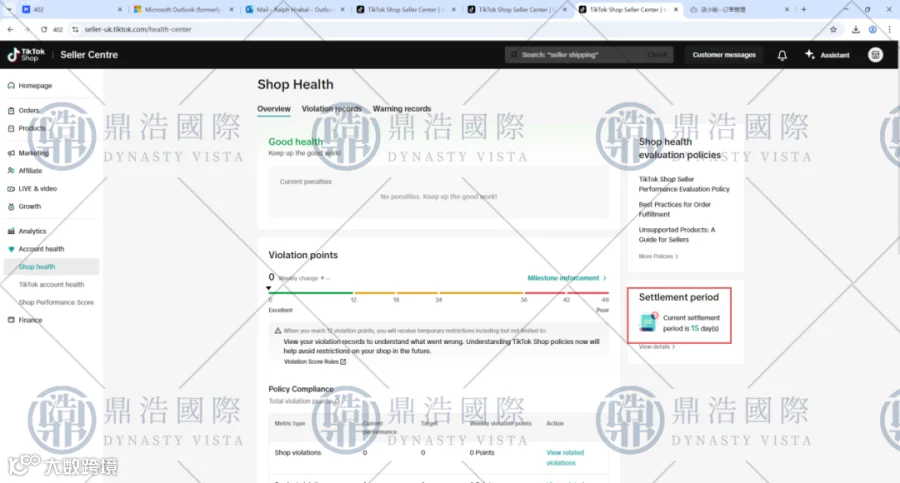Viewport: 900px width, 483px height.
Task: Open Customer messages button
Action: (724, 55)
